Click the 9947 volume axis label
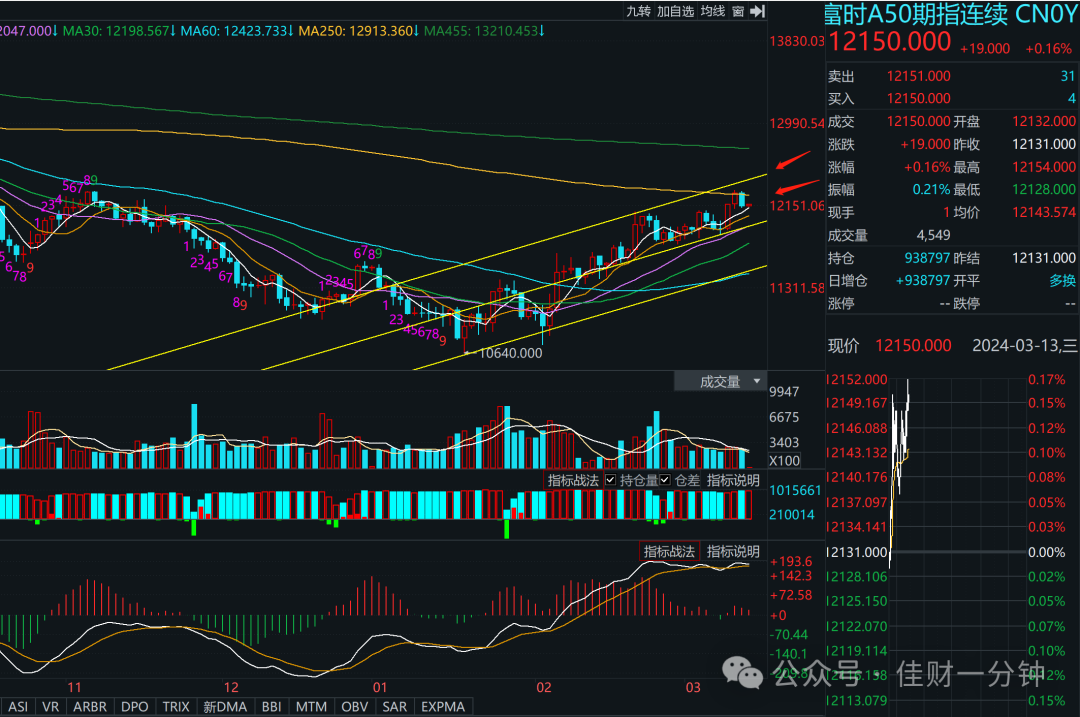The image size is (1080, 717). [x=784, y=391]
